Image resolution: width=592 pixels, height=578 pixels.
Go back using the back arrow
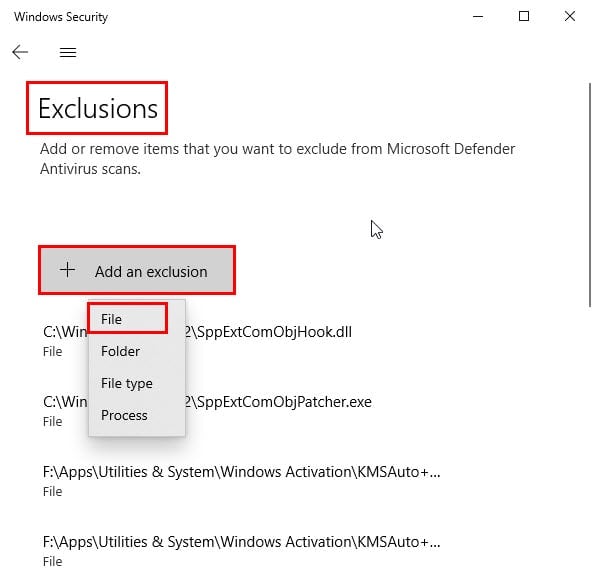(20, 52)
